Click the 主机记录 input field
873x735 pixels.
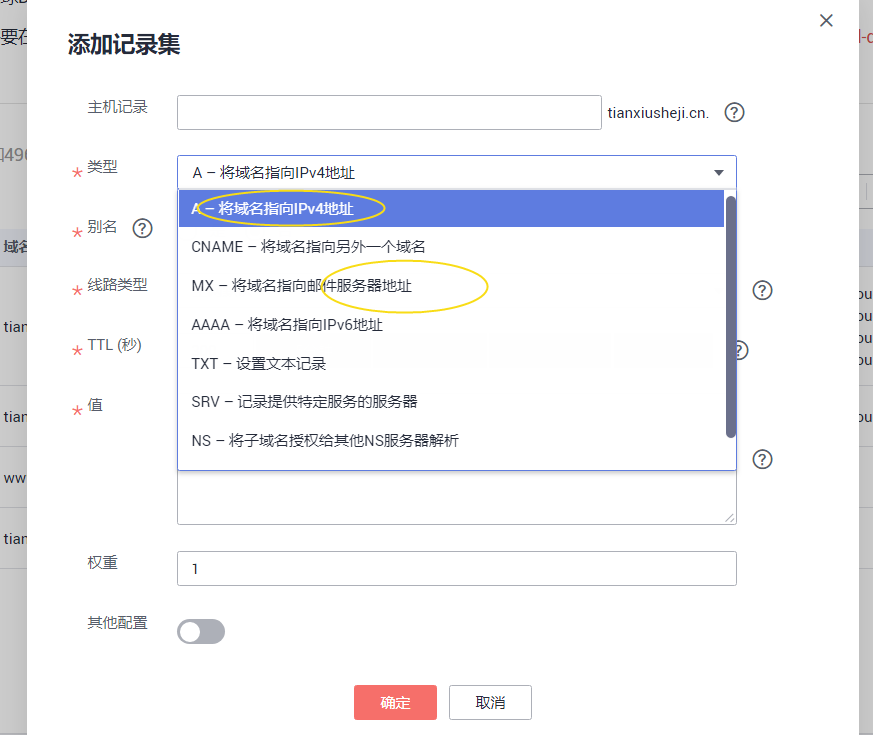point(389,112)
